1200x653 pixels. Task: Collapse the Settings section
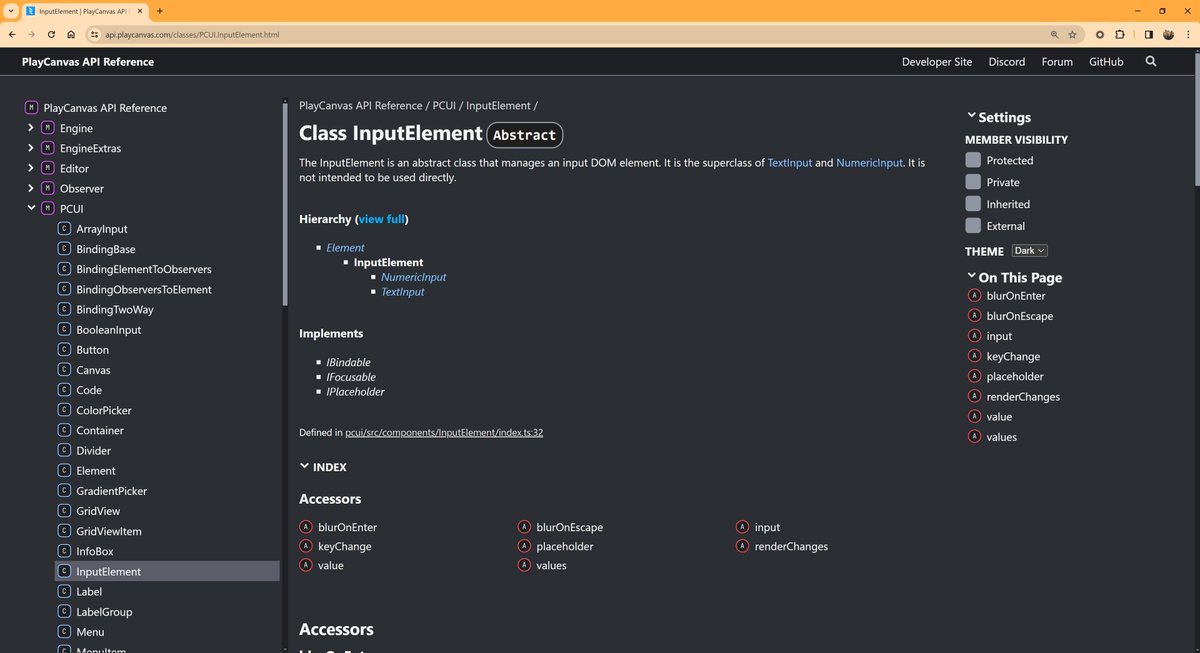998,117
